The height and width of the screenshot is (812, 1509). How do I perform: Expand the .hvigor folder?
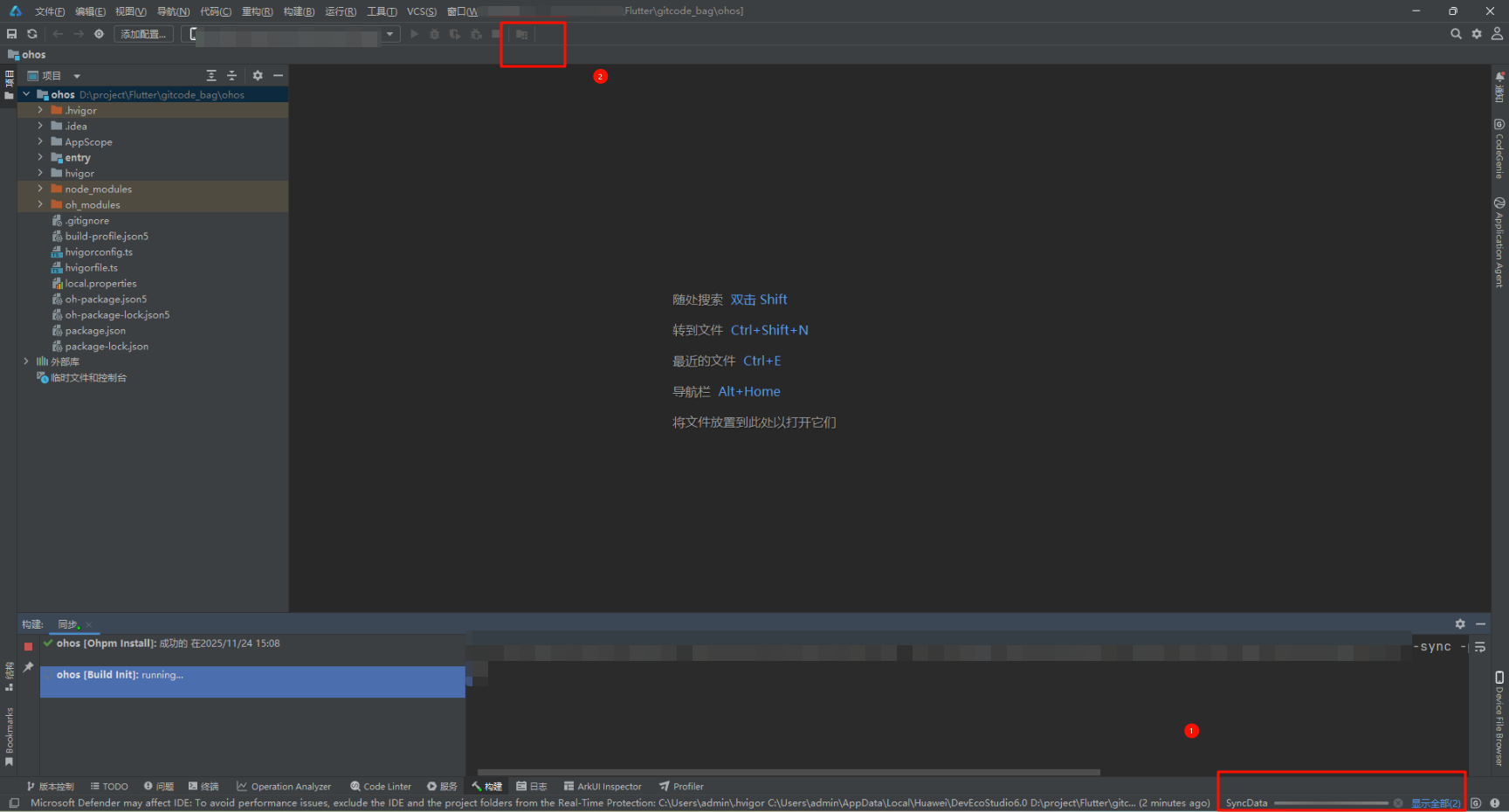click(x=40, y=111)
